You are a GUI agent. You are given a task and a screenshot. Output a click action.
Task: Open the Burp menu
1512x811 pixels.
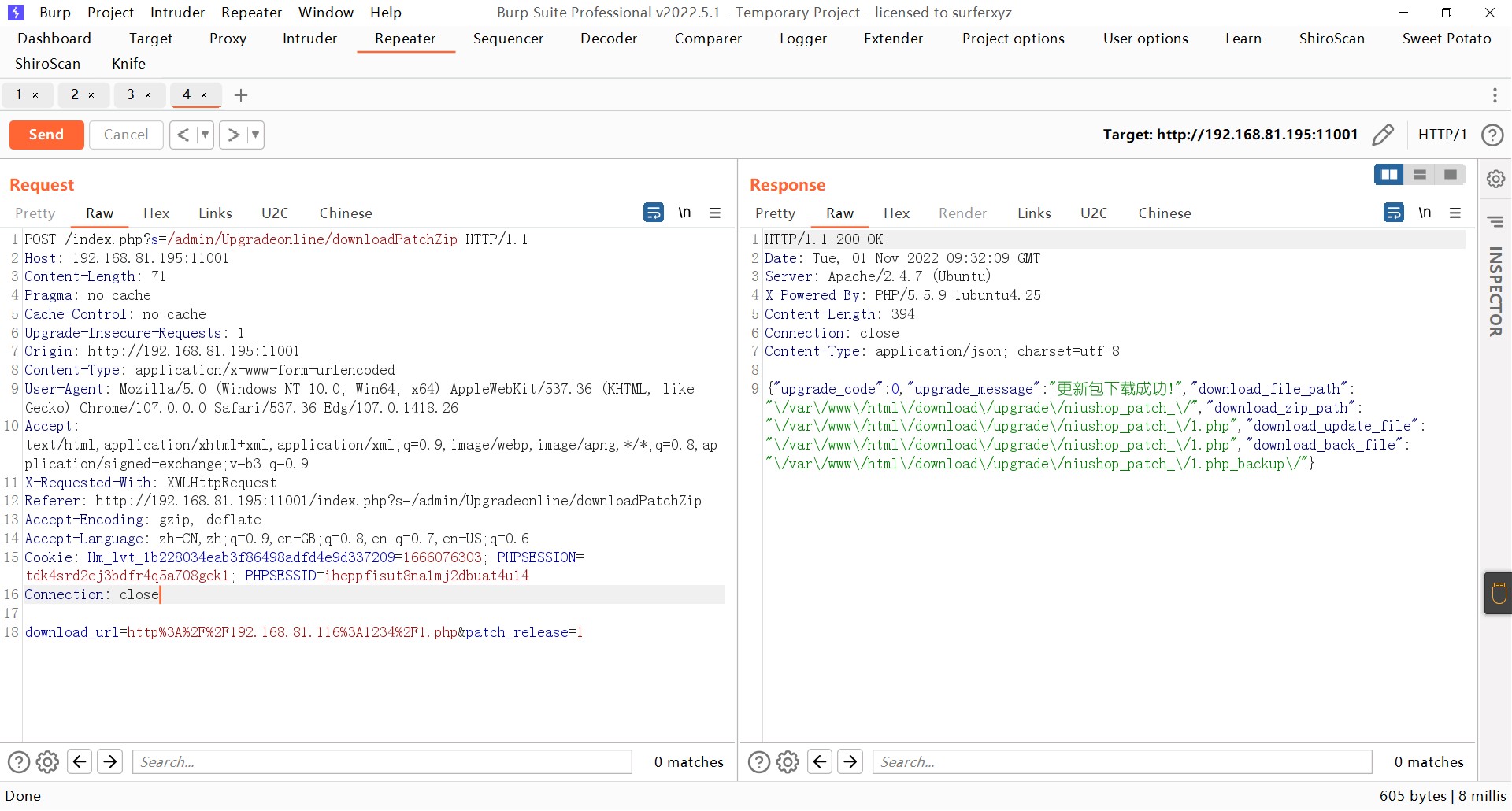tap(55, 13)
